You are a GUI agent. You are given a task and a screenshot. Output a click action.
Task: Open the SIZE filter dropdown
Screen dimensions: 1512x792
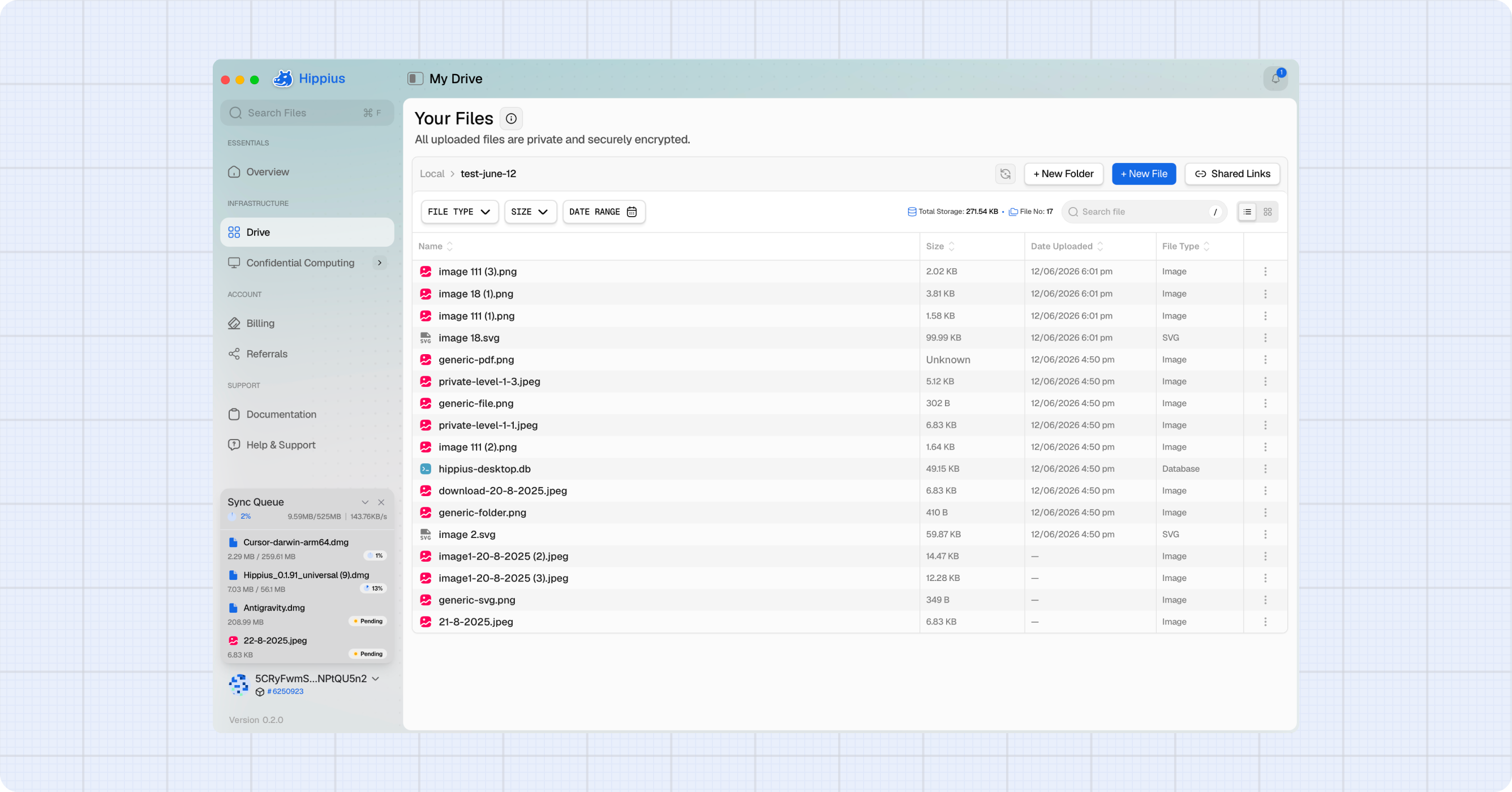click(530, 212)
